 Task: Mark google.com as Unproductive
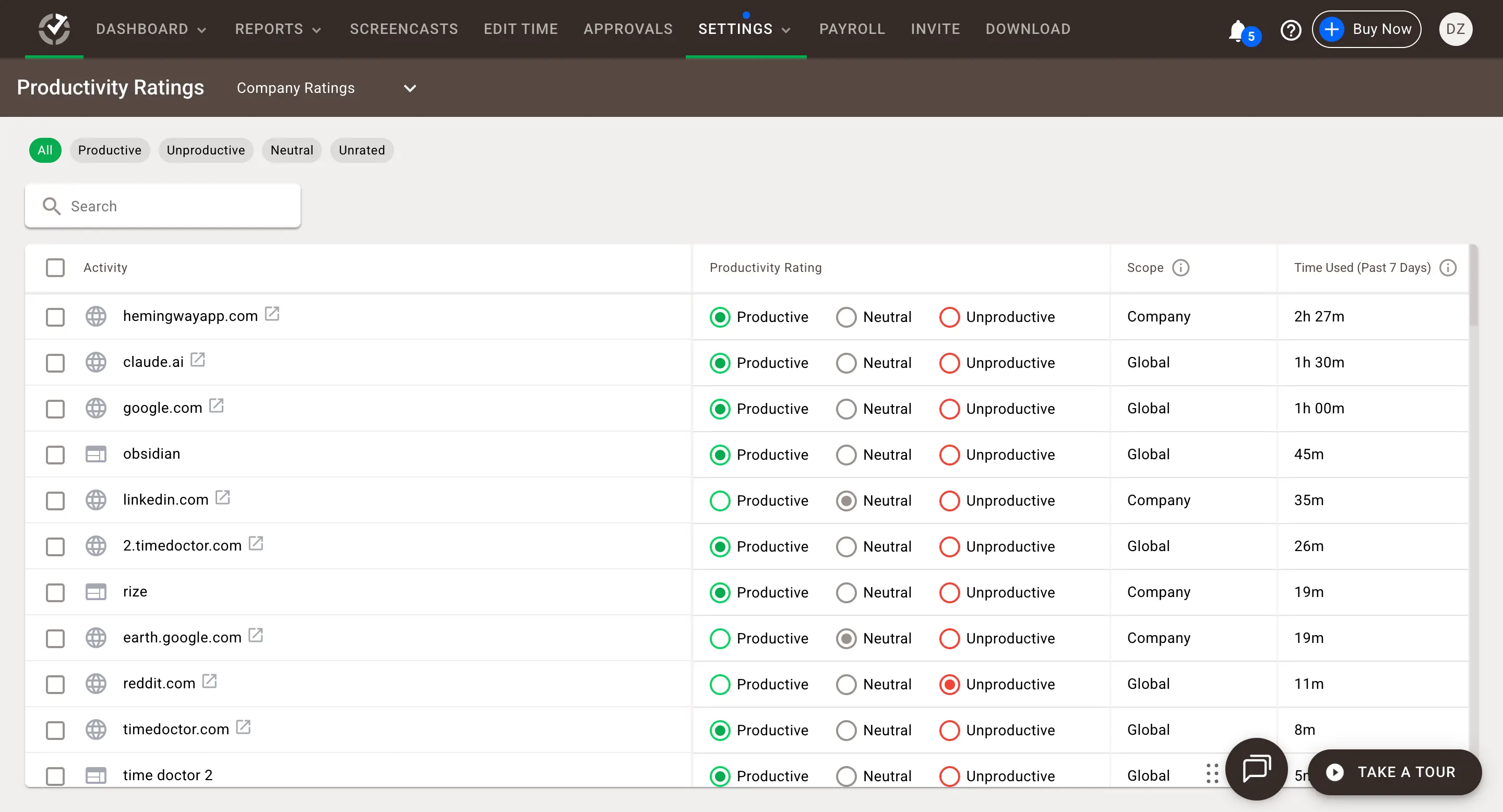(x=949, y=409)
